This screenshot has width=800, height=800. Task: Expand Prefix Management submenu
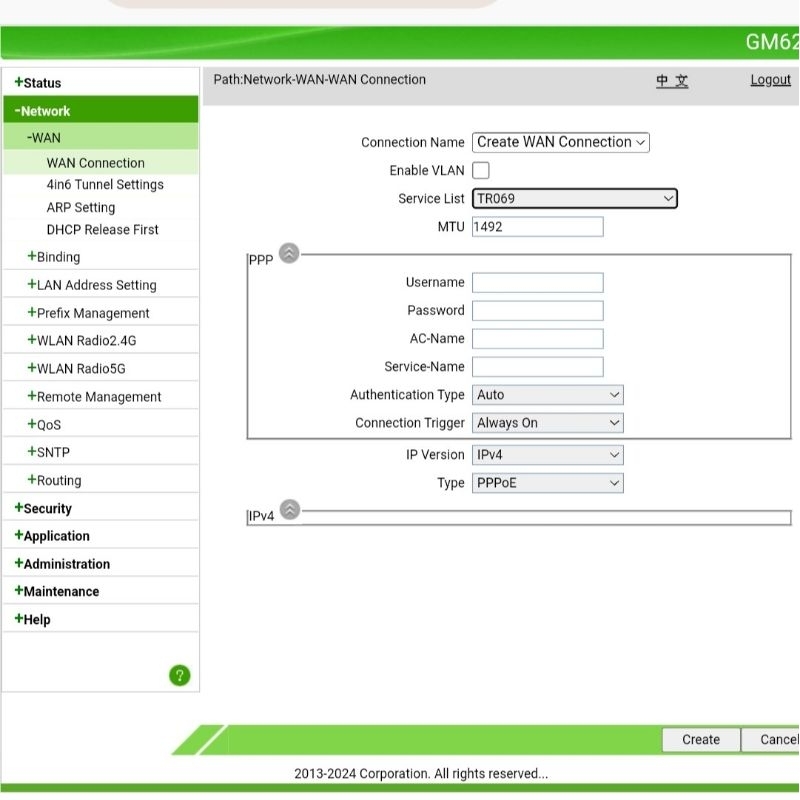pos(88,313)
